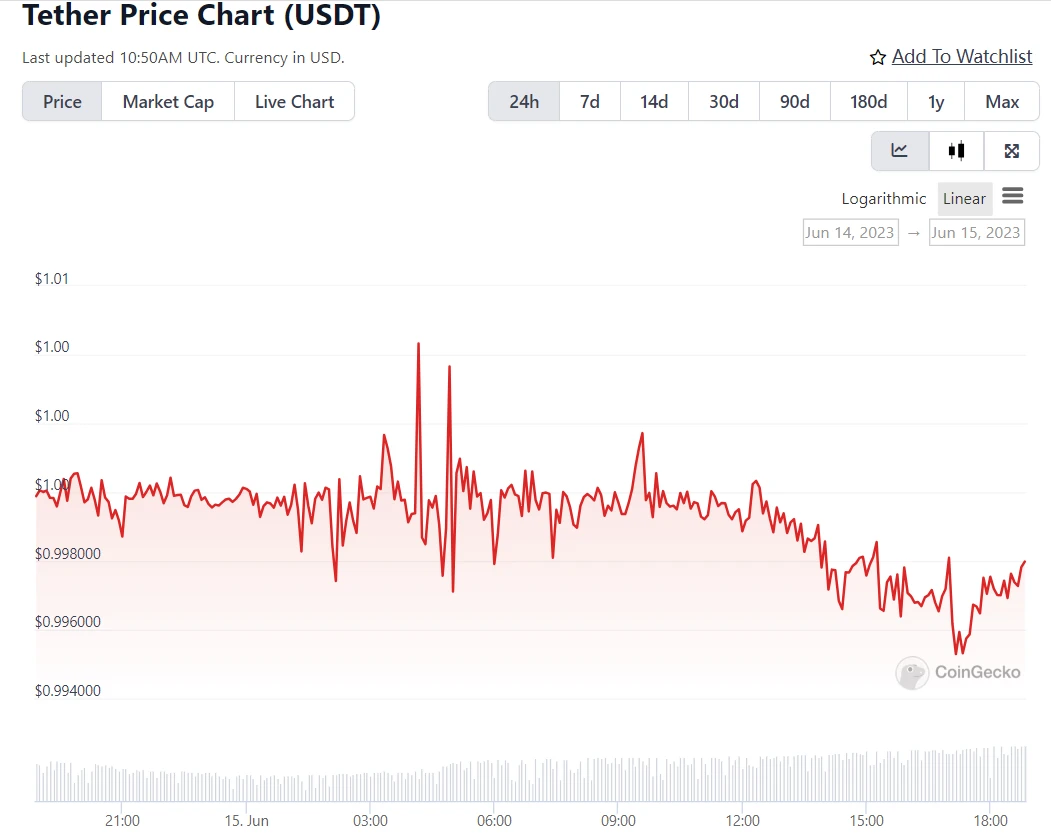Click the Add To Watchlist link
This screenshot has width=1051, height=833.
(961, 57)
